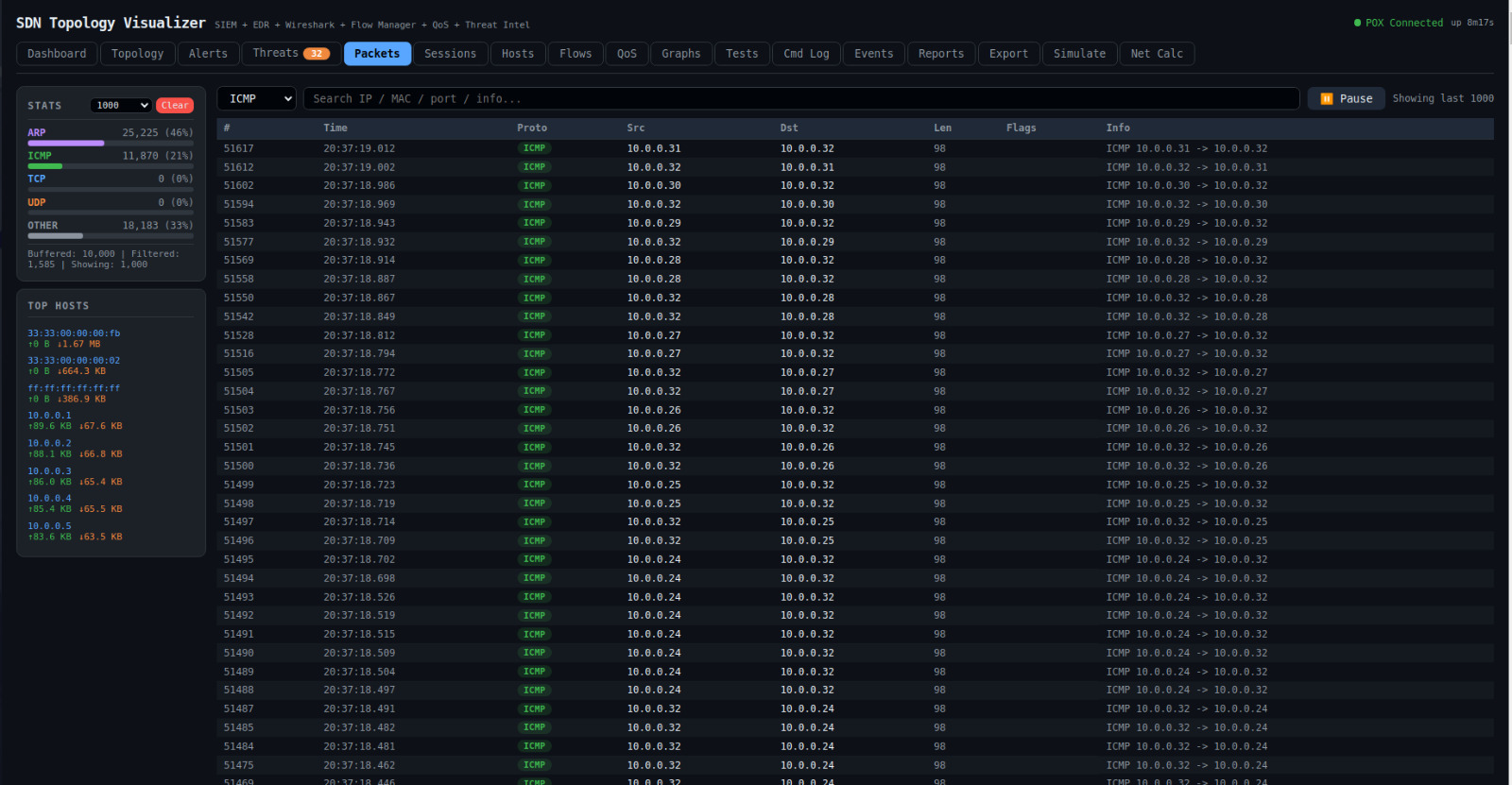1512x785 pixels.
Task: Select top host 10.0.0.2
Action: (x=49, y=443)
